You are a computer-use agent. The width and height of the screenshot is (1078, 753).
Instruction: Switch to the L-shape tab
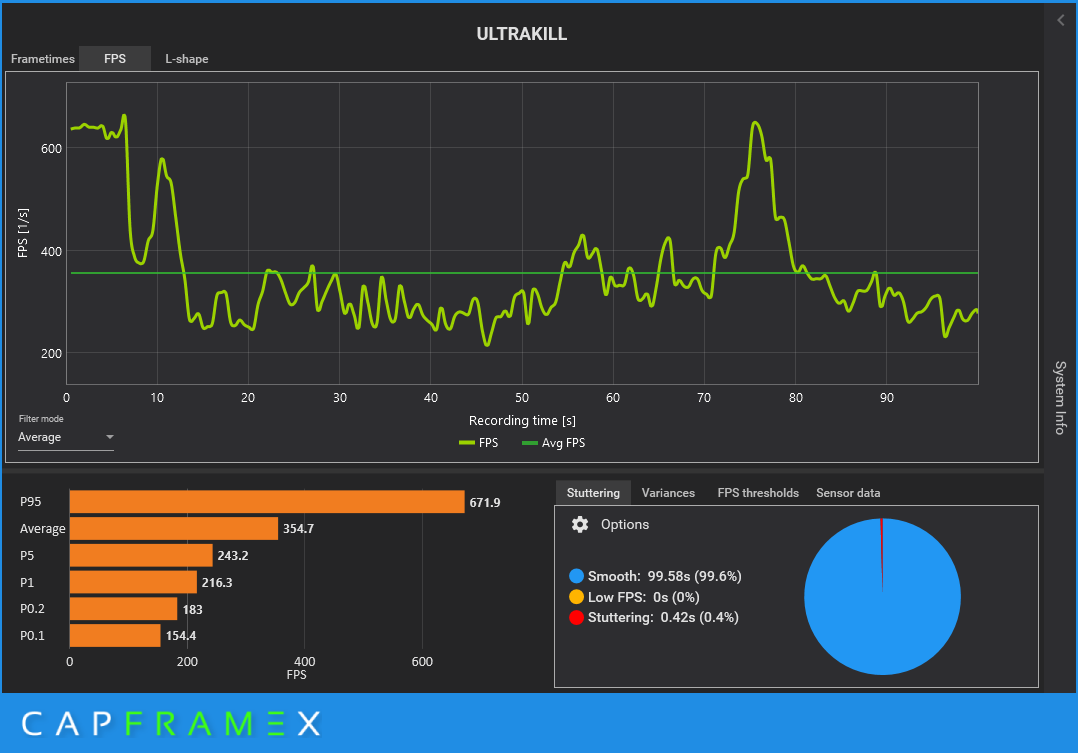tap(187, 59)
